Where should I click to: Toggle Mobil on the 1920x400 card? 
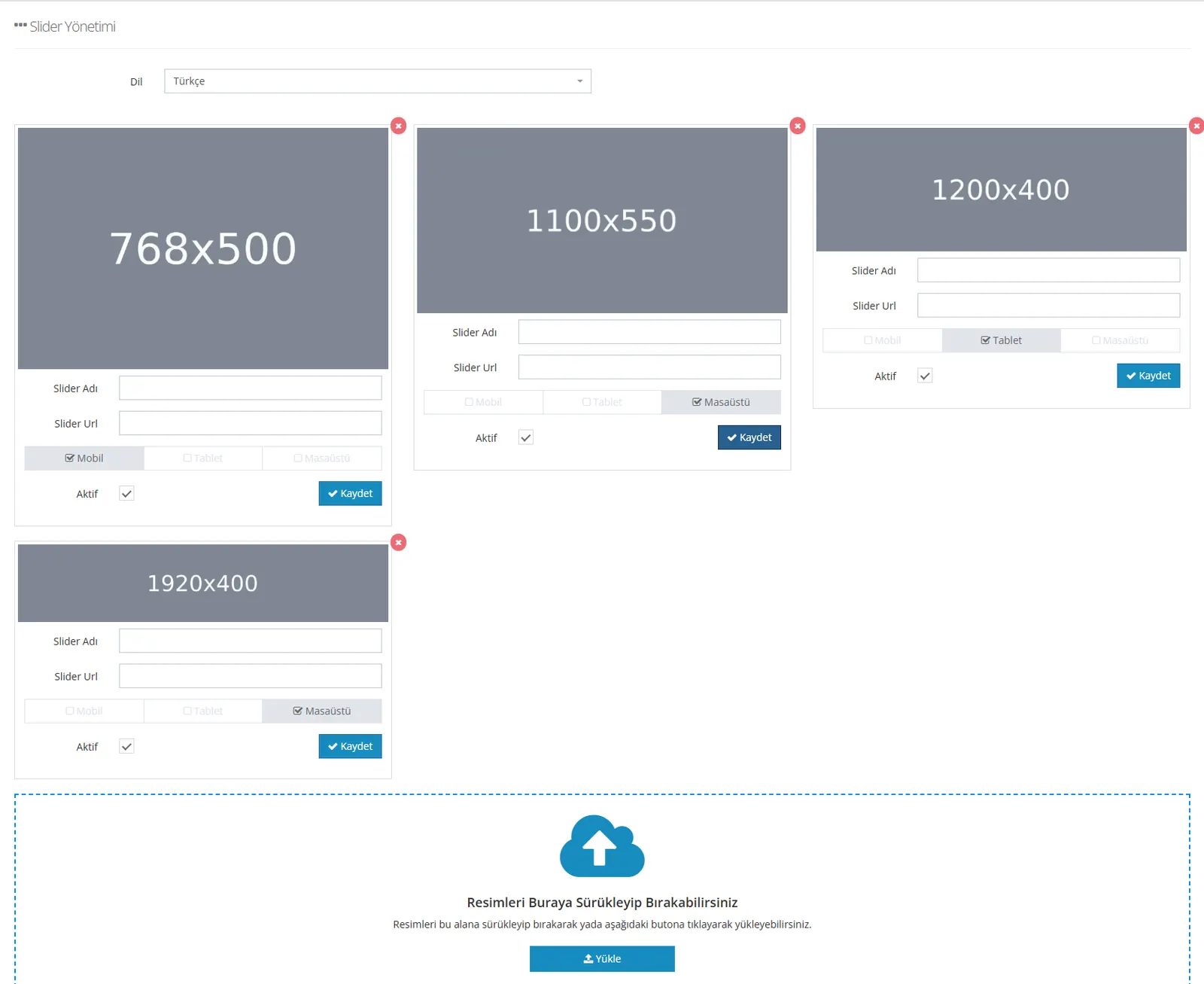84,711
